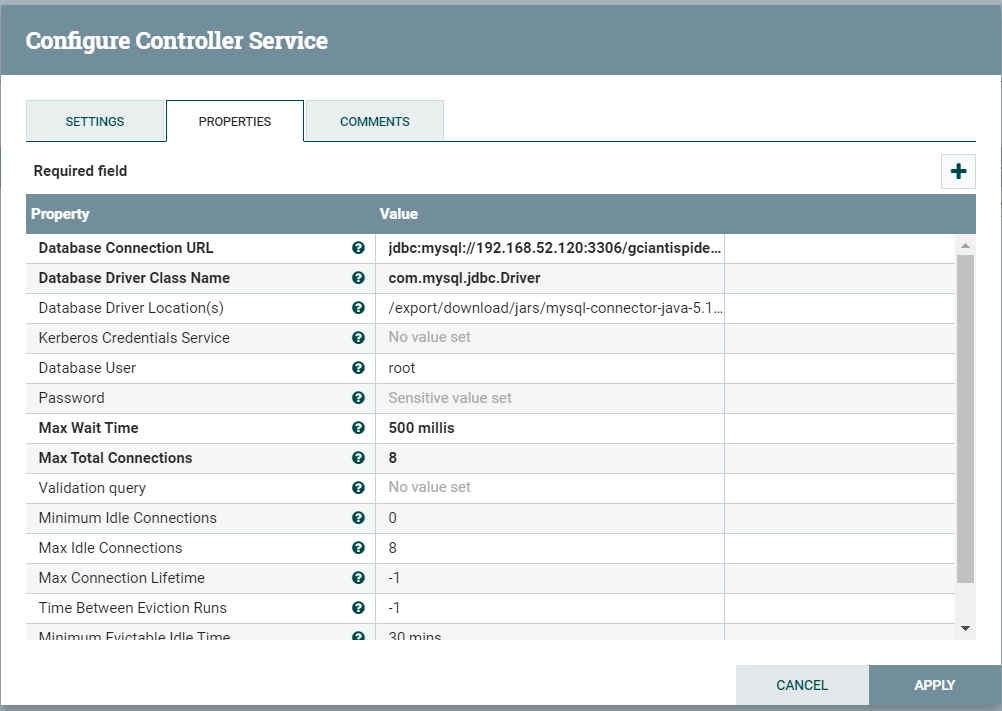Click help icon next to Max Wait Time
1002x711 pixels.
click(x=358, y=428)
